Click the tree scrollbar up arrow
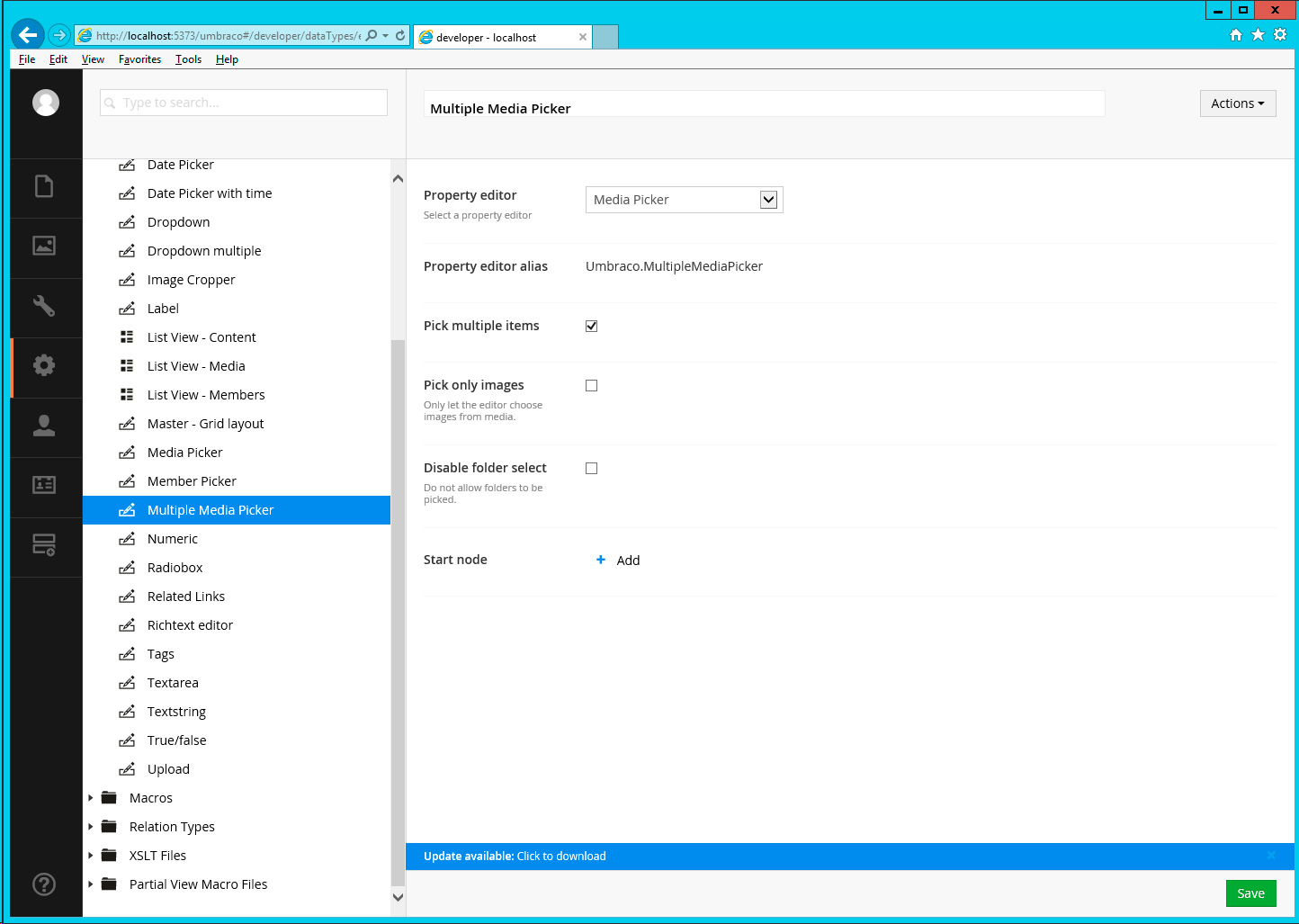 coord(399,178)
